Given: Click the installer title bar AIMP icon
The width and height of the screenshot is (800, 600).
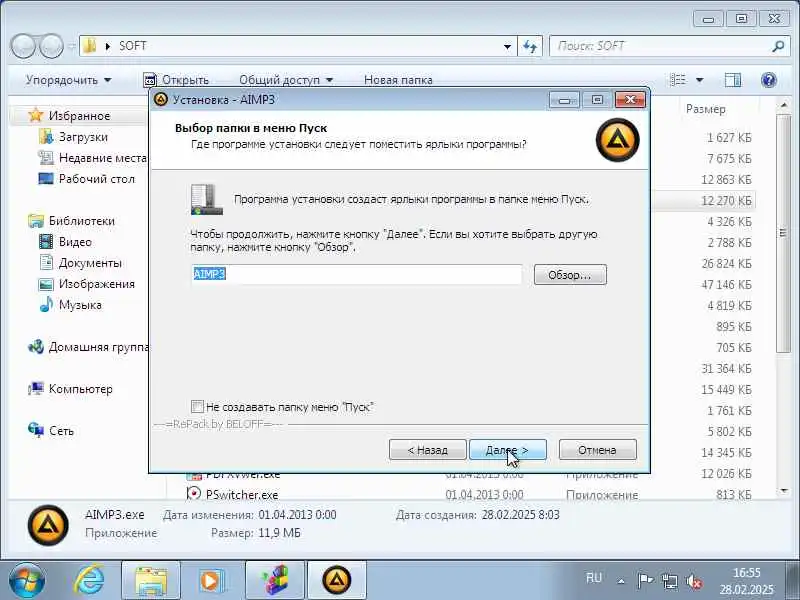Looking at the screenshot, I should click(x=161, y=99).
